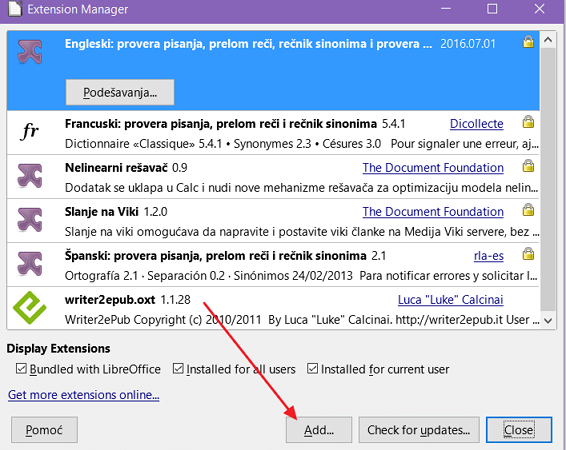Open the Dicollecte publisher link
Screen dimensions: 566x450
[476, 124]
